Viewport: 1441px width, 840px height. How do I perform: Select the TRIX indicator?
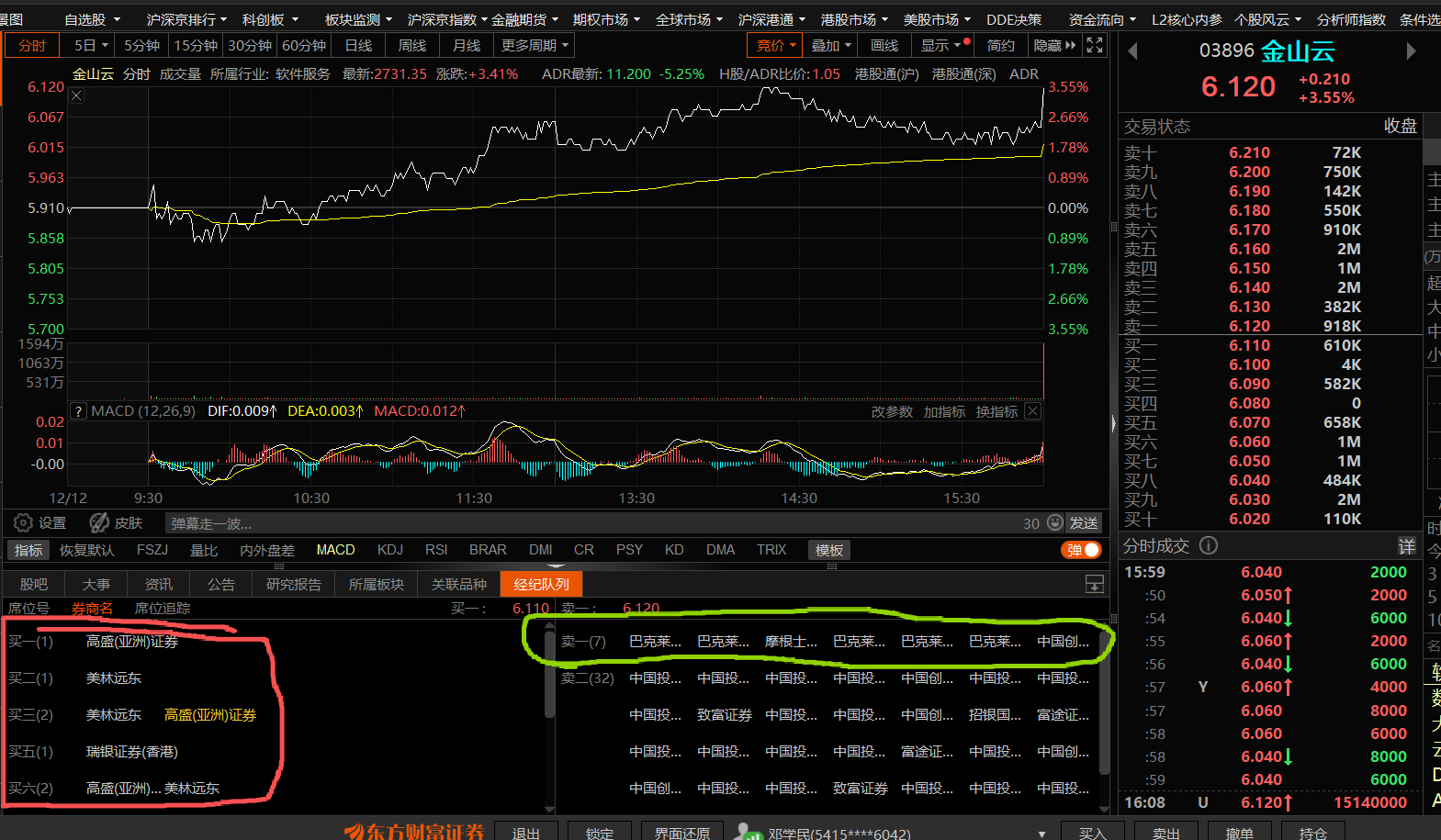tap(771, 550)
